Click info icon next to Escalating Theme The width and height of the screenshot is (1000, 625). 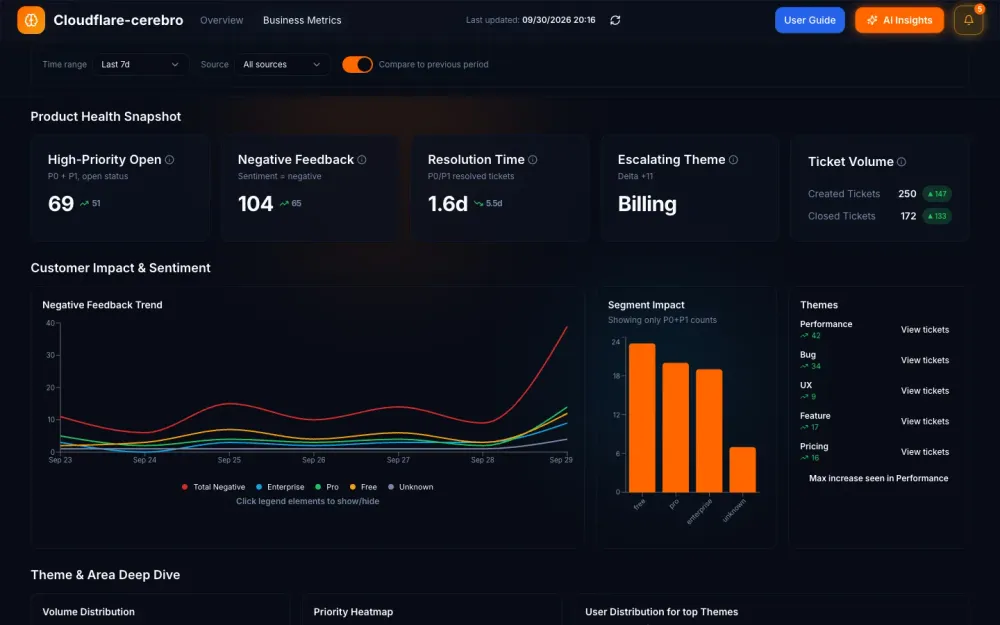click(733, 160)
